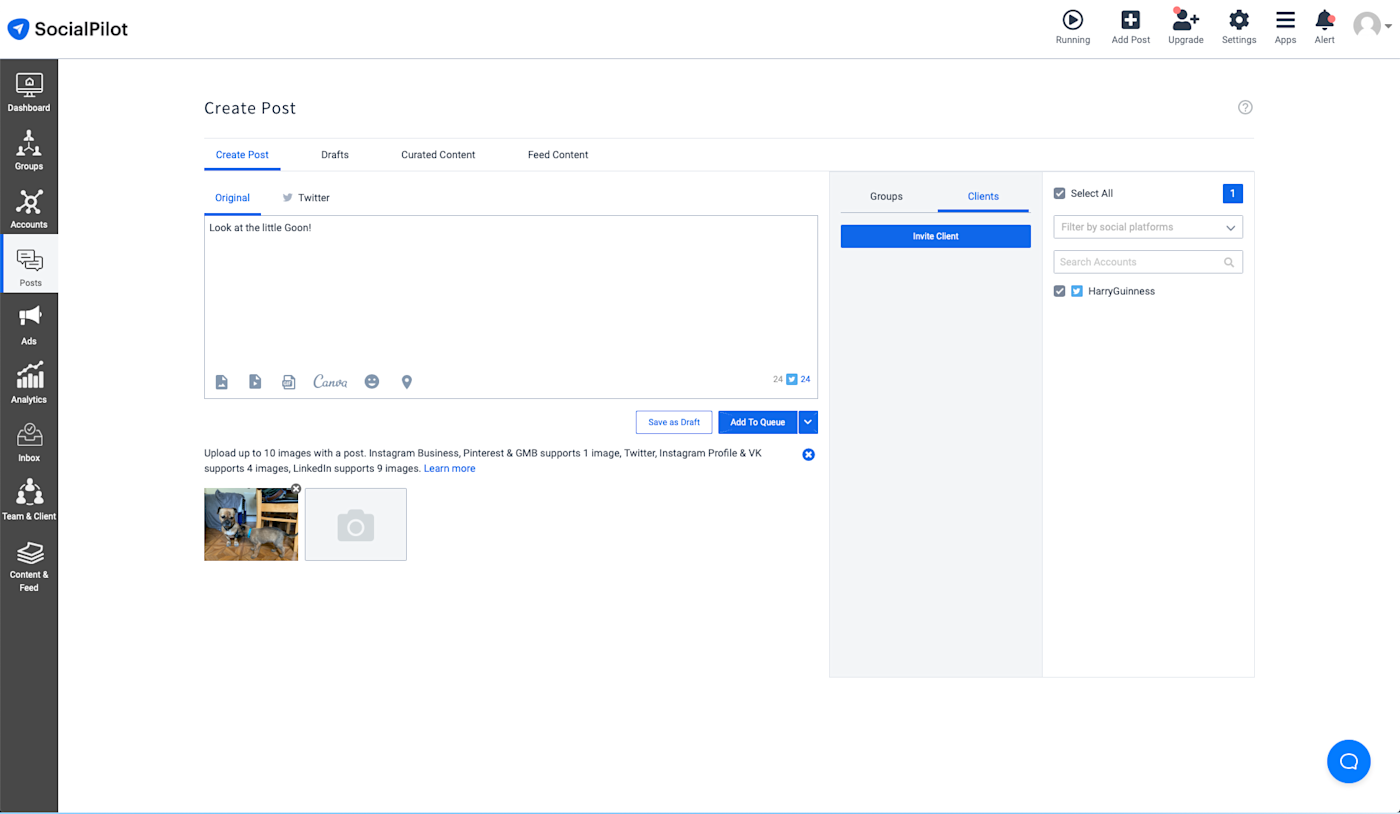Click the add GIF icon in editor
The height and width of the screenshot is (814, 1400).
pos(289,382)
